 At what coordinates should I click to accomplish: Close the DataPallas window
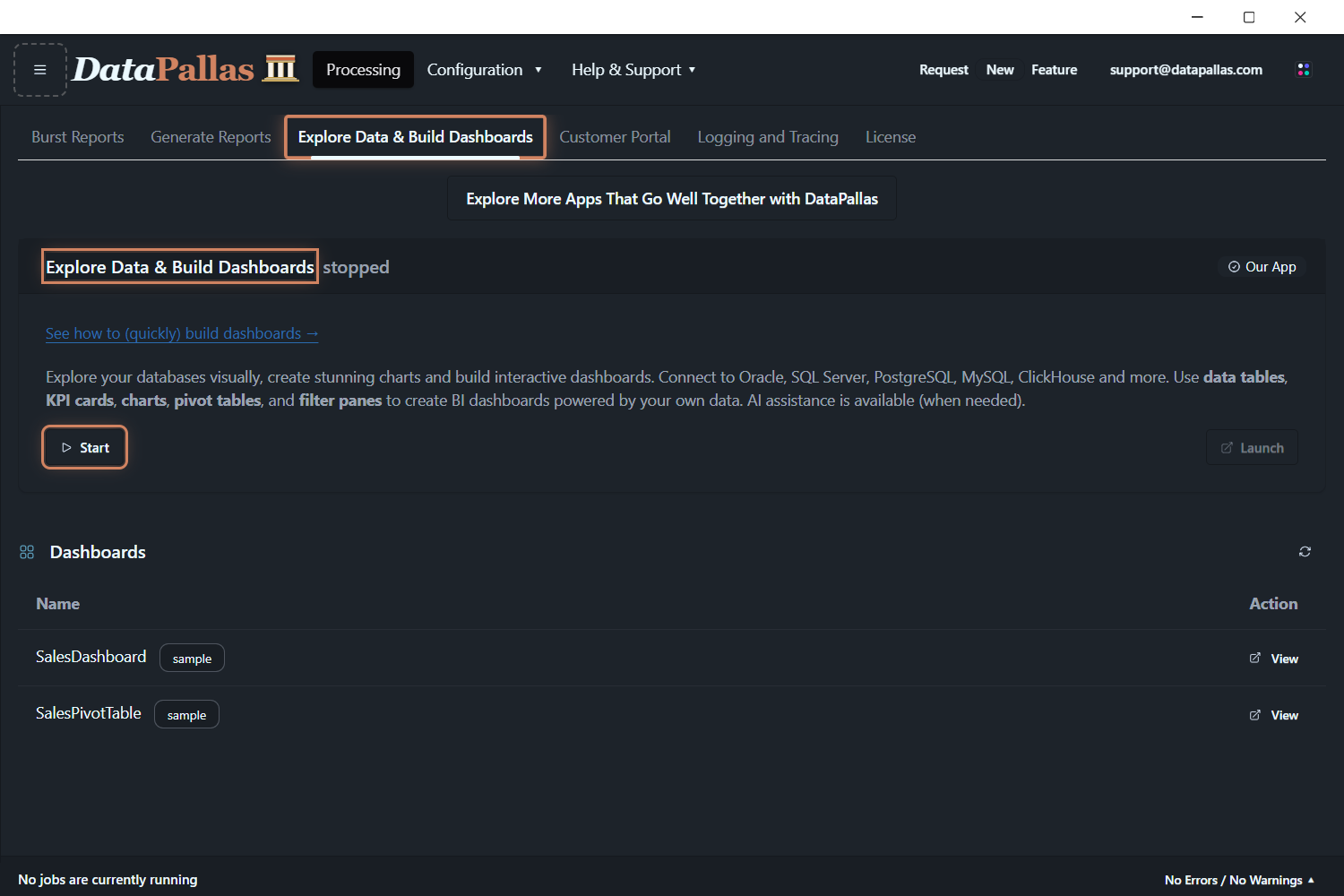(1300, 17)
